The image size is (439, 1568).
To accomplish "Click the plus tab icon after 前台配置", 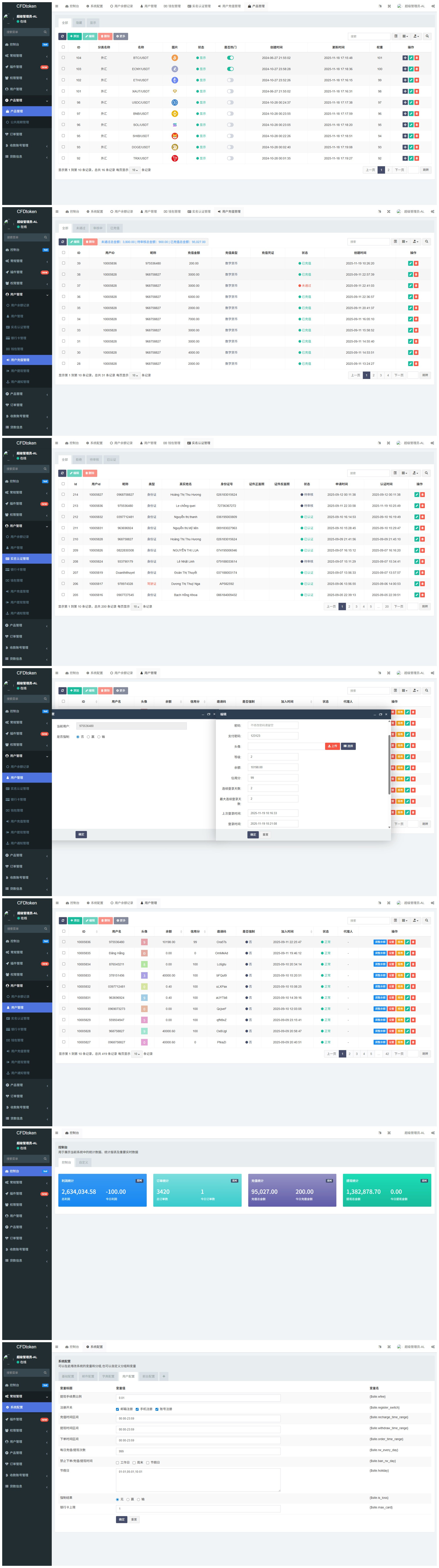I will (164, 1376).
